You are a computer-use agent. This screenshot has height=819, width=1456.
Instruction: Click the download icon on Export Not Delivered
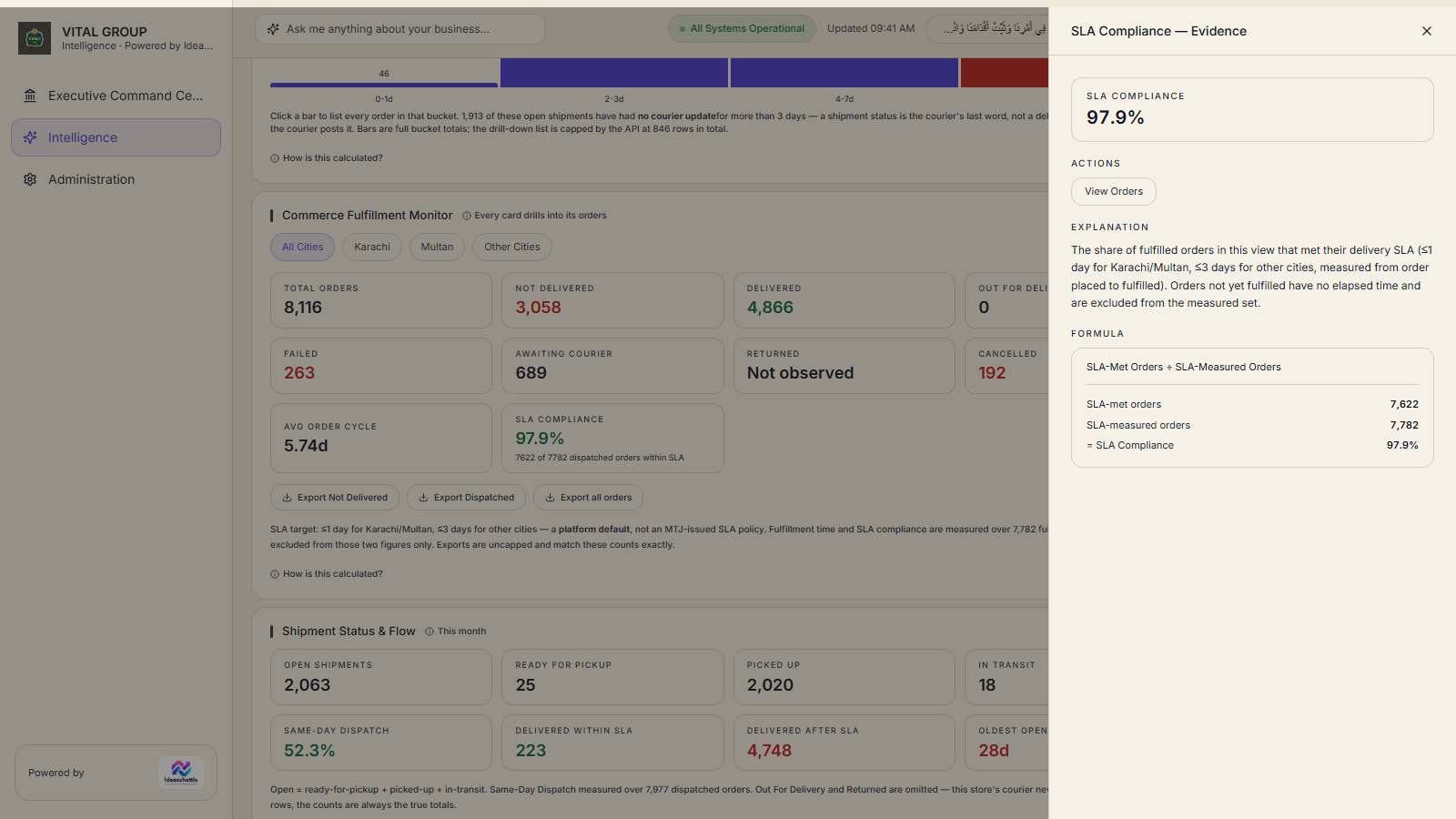click(x=288, y=498)
